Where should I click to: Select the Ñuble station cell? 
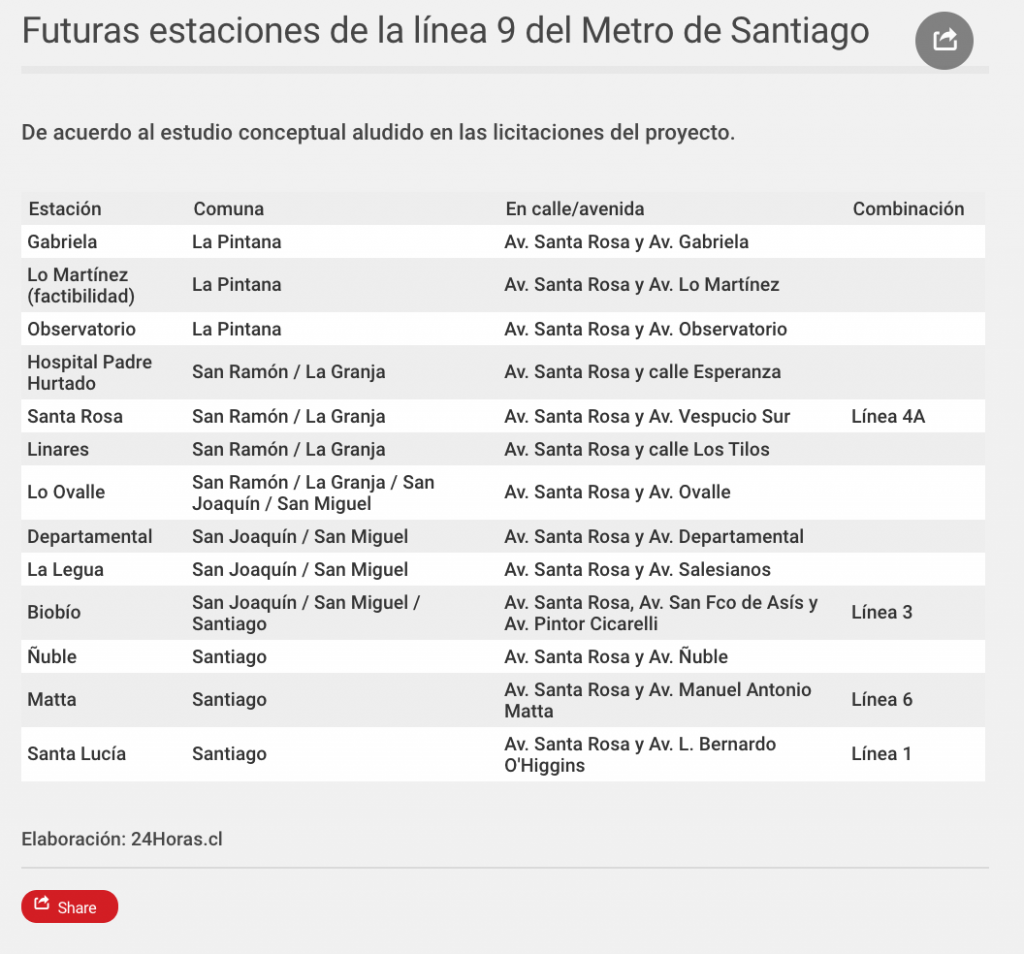(x=52, y=657)
